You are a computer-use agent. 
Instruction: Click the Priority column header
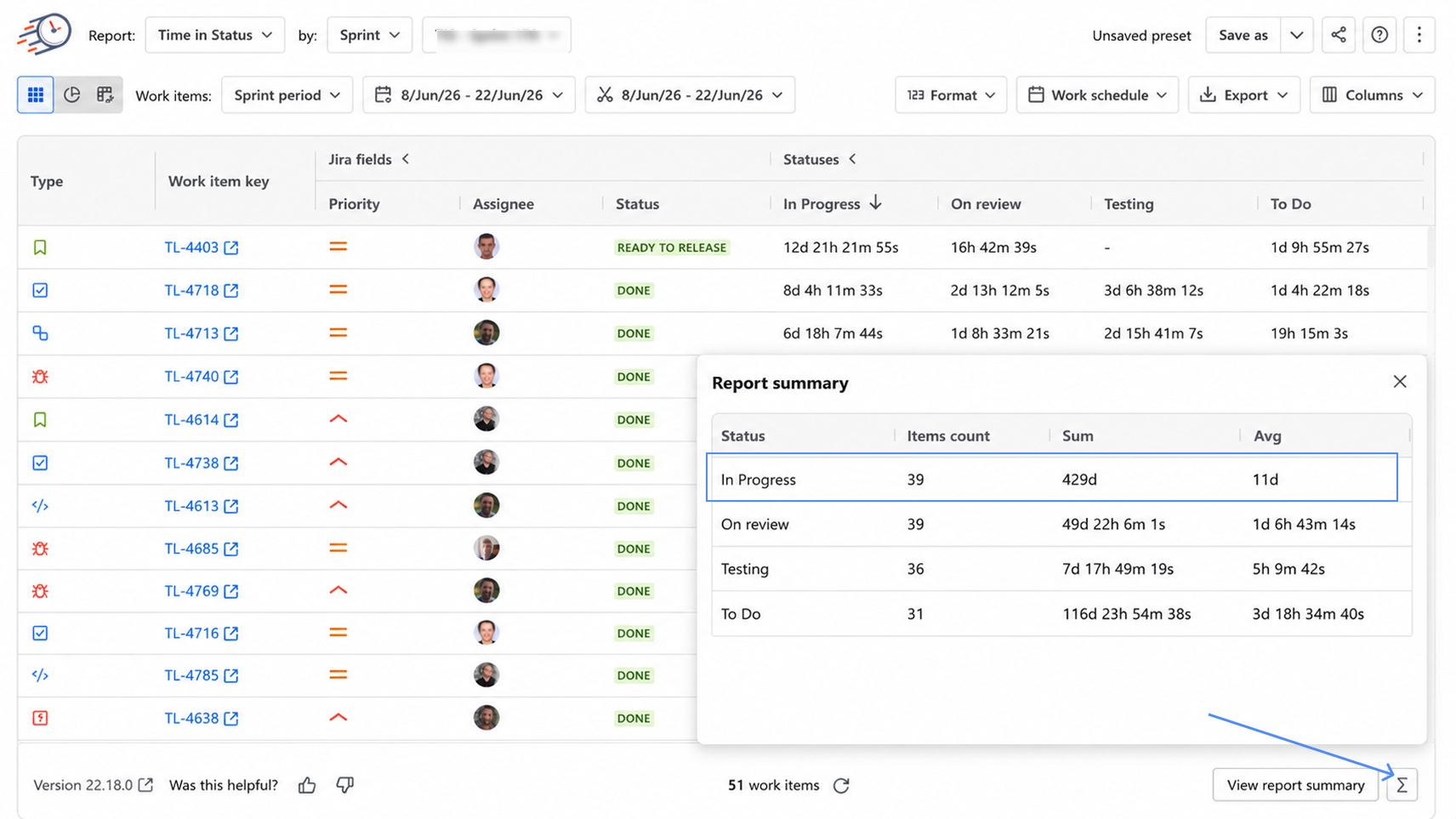coord(354,203)
